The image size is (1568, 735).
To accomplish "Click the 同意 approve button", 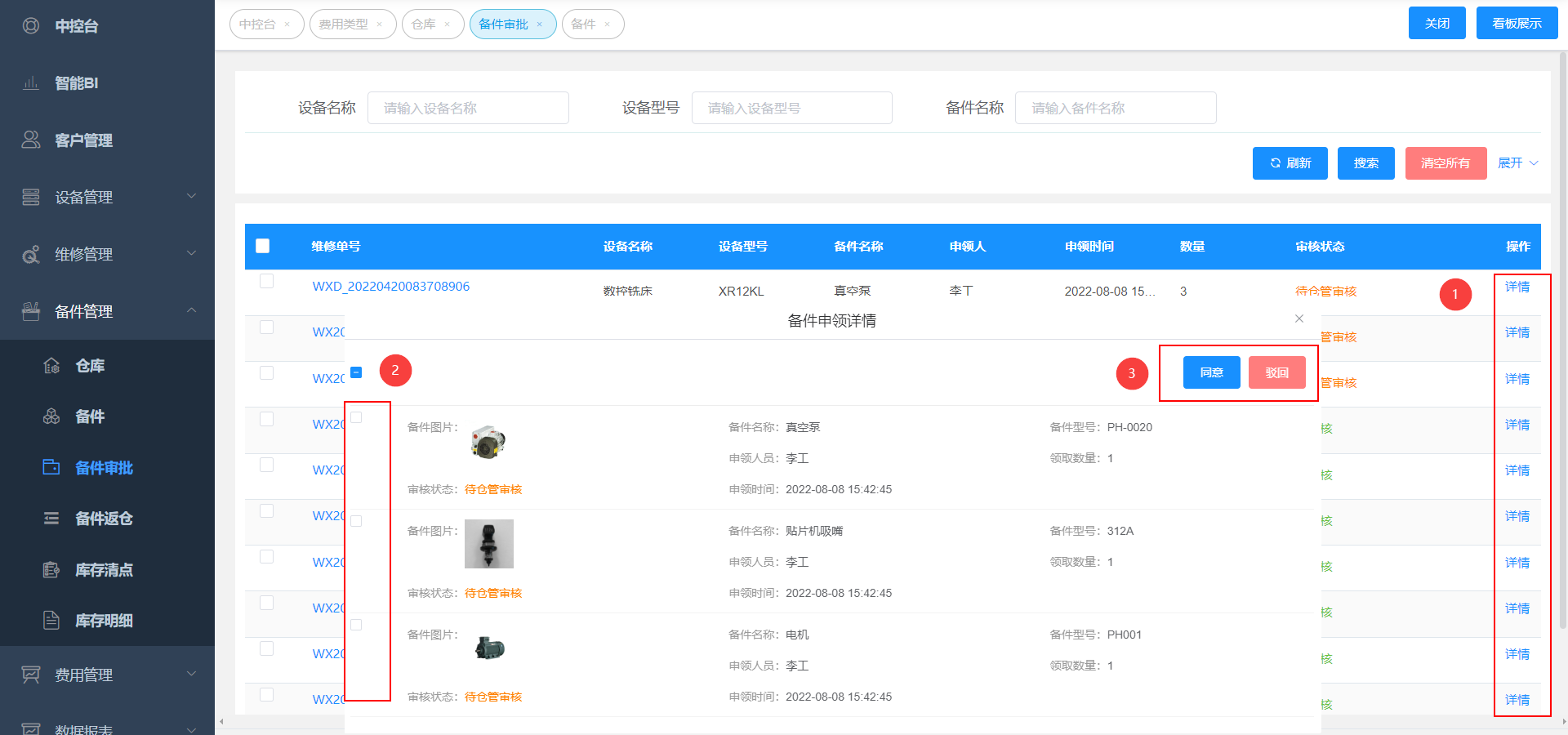I will [1211, 372].
